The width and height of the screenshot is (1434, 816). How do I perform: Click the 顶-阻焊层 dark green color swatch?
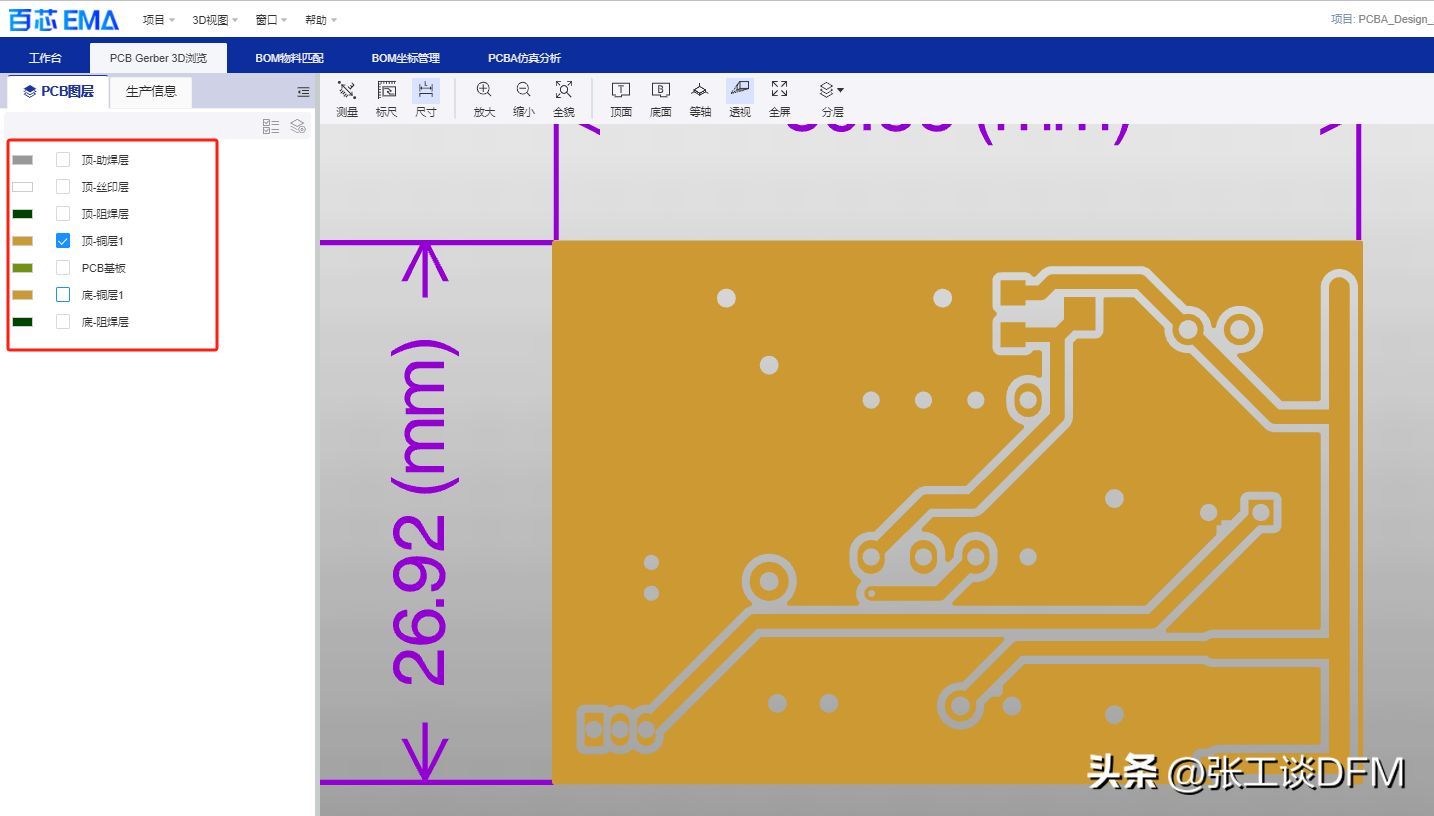(x=22, y=214)
